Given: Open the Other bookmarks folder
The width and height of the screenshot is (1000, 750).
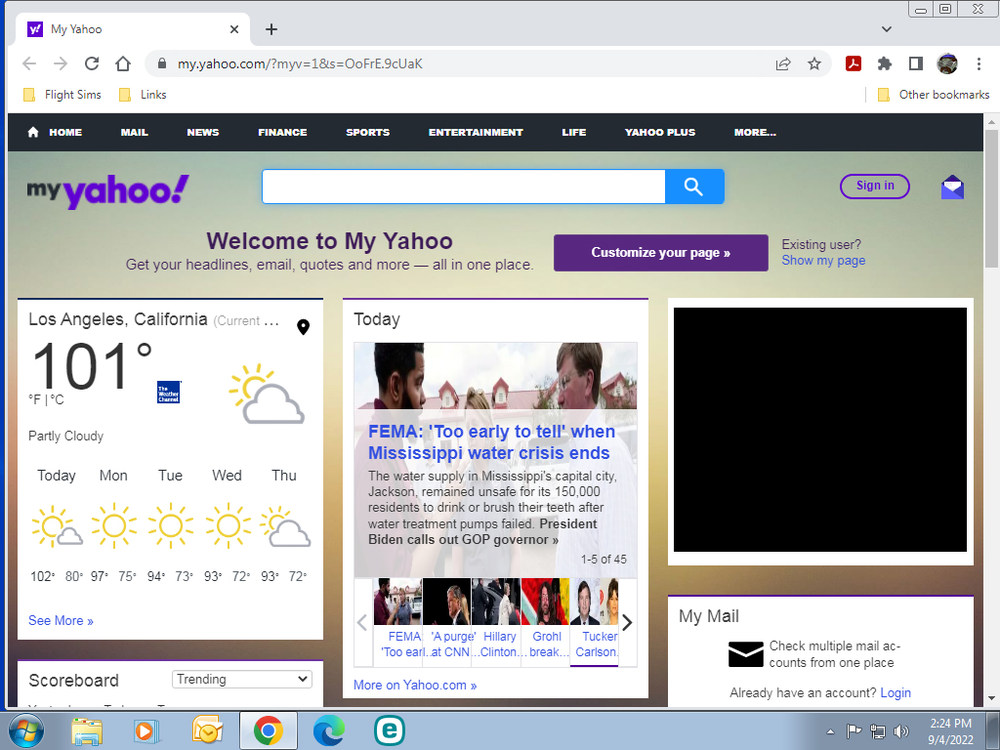Looking at the screenshot, I should [x=934, y=94].
